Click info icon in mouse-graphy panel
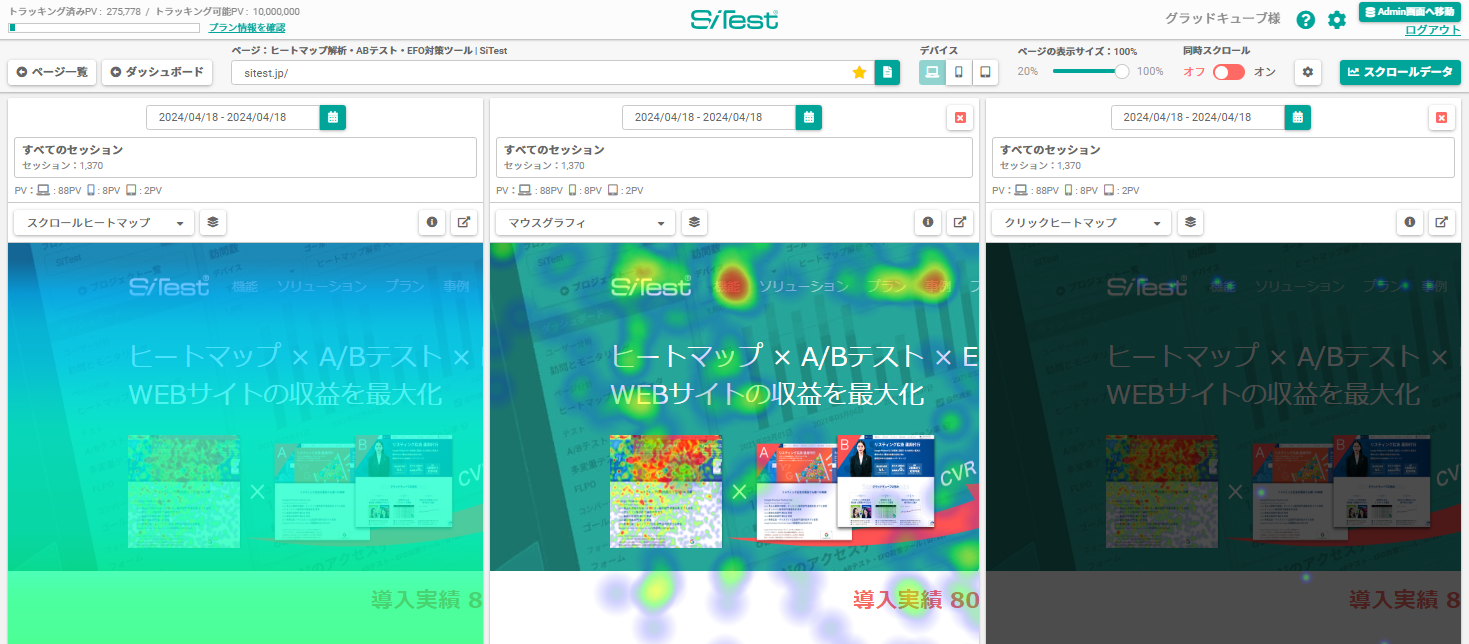Screen dimensions: 1469x644 point(928,222)
